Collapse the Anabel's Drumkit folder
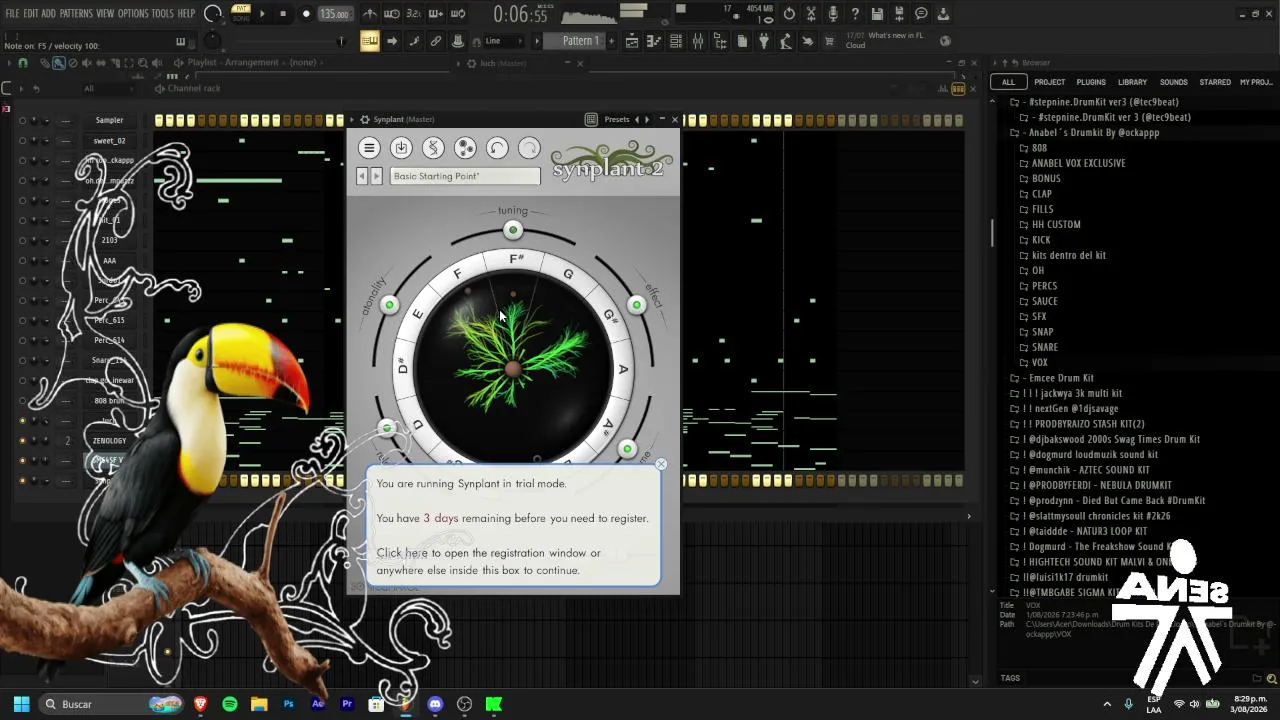The image size is (1280, 720). pyautogui.click(x=1085, y=133)
